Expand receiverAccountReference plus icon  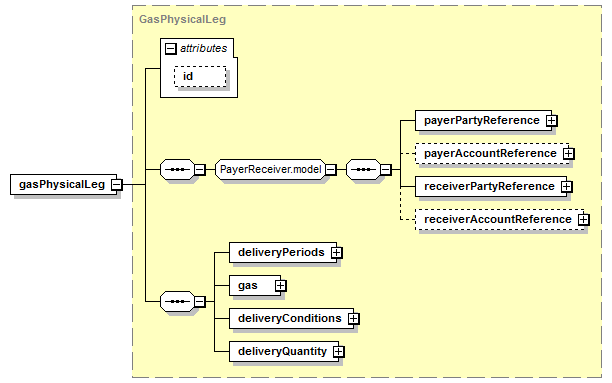[584, 220]
